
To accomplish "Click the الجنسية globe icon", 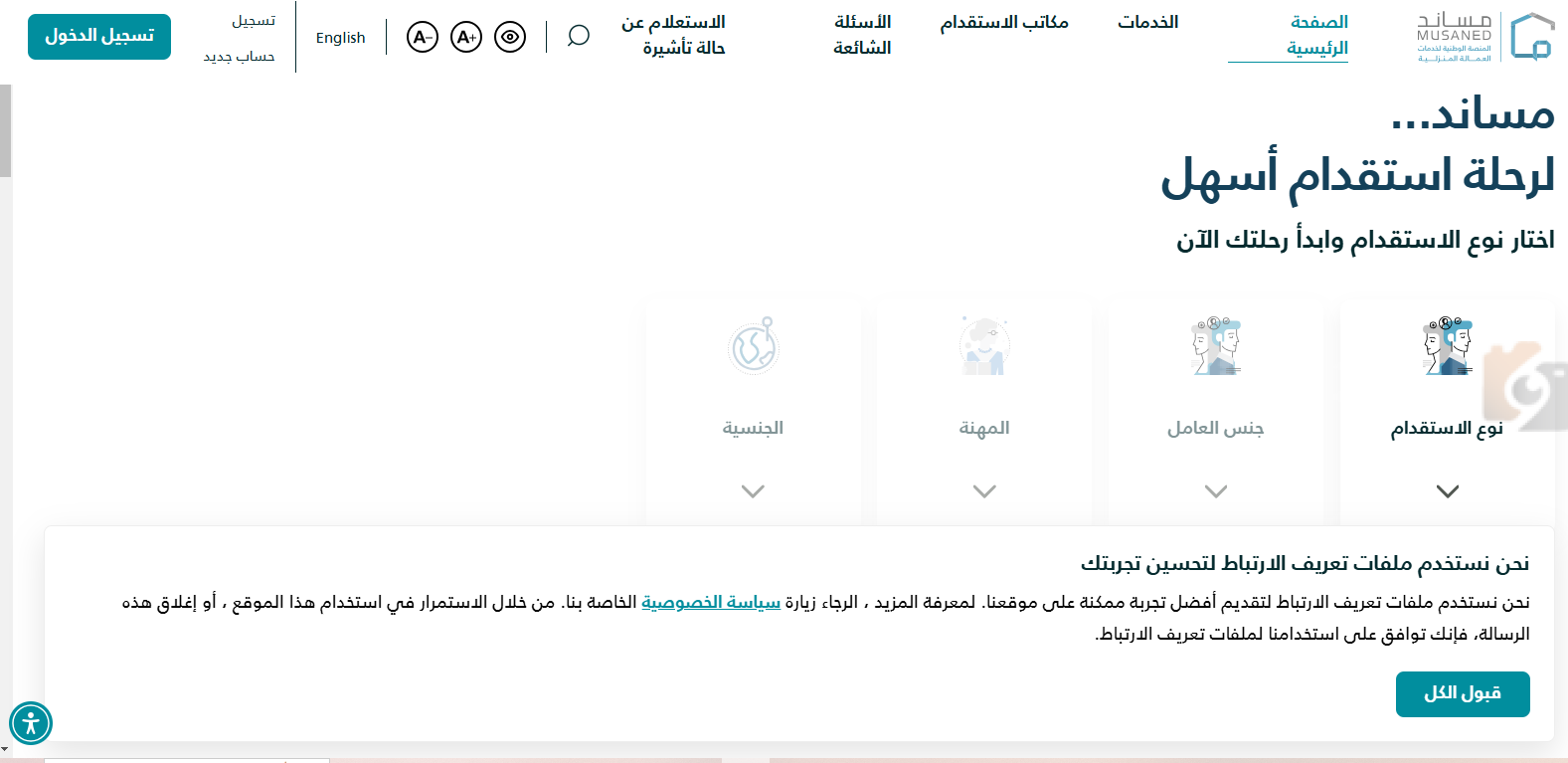I will [x=754, y=346].
